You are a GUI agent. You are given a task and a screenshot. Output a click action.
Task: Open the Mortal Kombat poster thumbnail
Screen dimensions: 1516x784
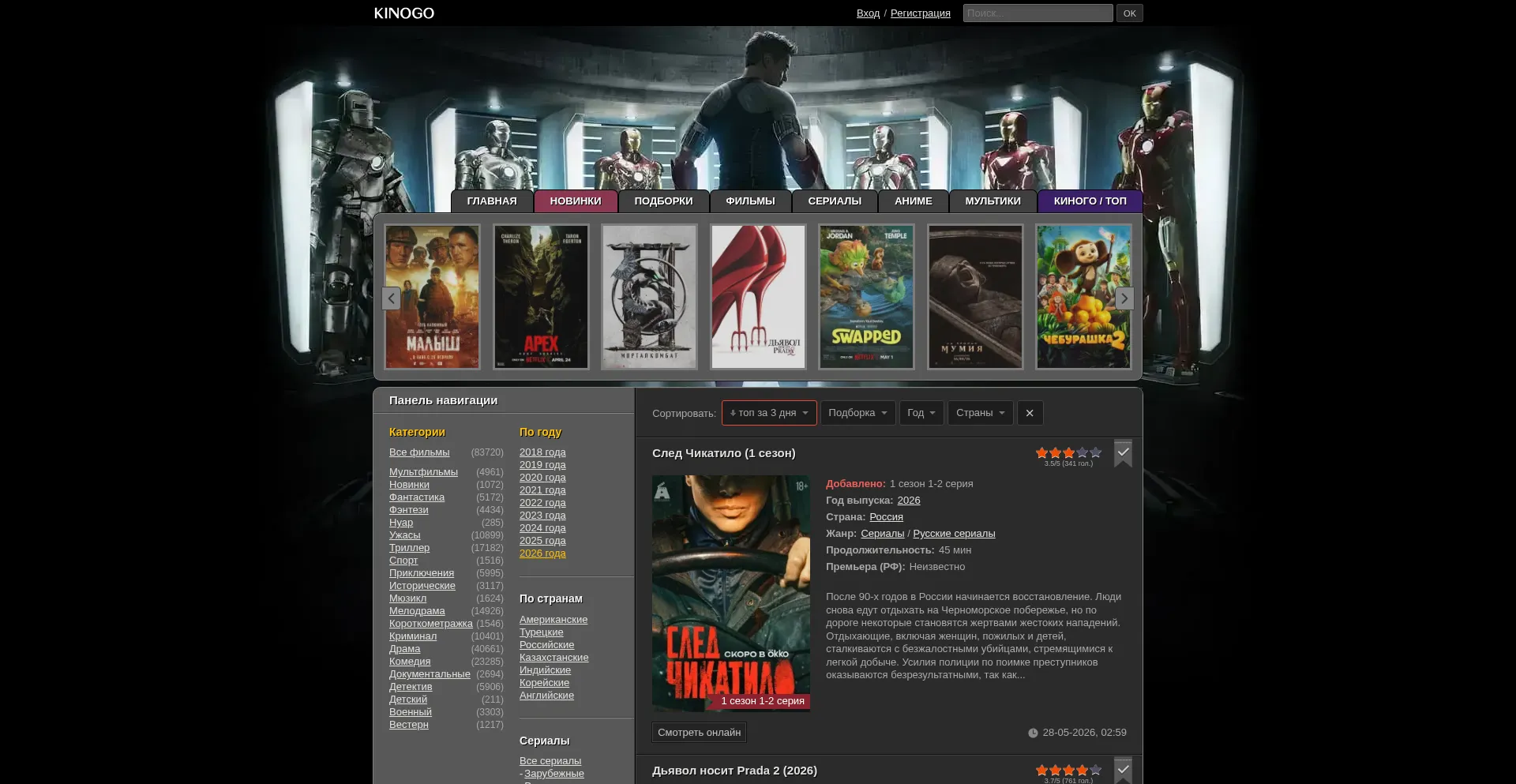tap(649, 297)
